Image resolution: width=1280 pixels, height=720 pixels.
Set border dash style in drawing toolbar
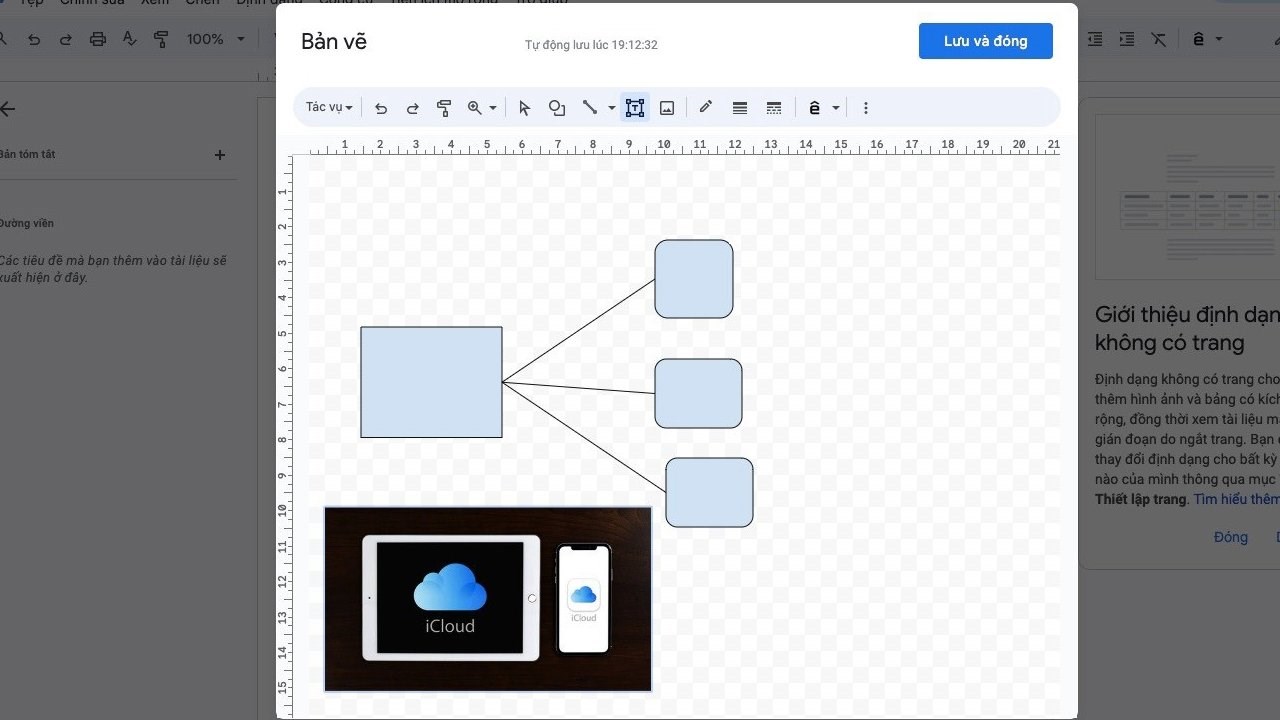773,108
